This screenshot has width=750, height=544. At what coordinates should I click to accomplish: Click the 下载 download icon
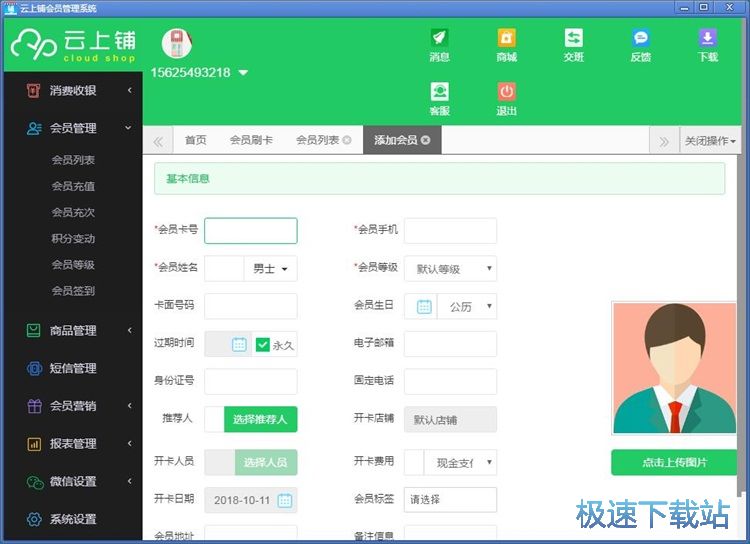click(x=707, y=40)
